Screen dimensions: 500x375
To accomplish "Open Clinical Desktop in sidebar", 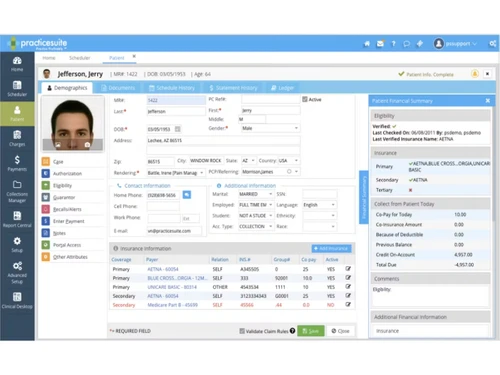I will click(x=17, y=300).
